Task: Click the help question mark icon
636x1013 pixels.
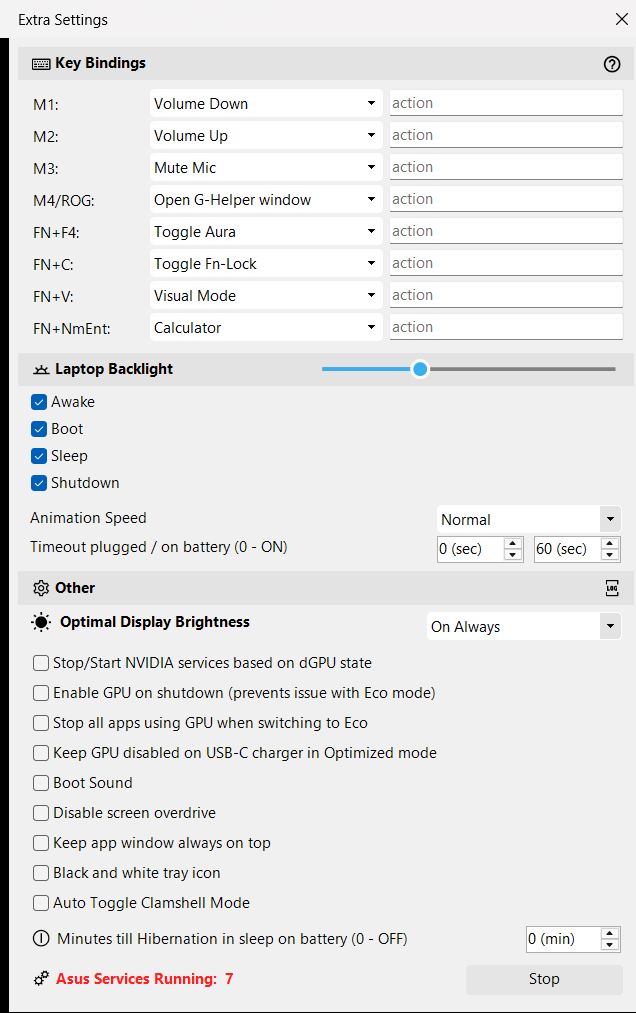Action: click(x=612, y=64)
